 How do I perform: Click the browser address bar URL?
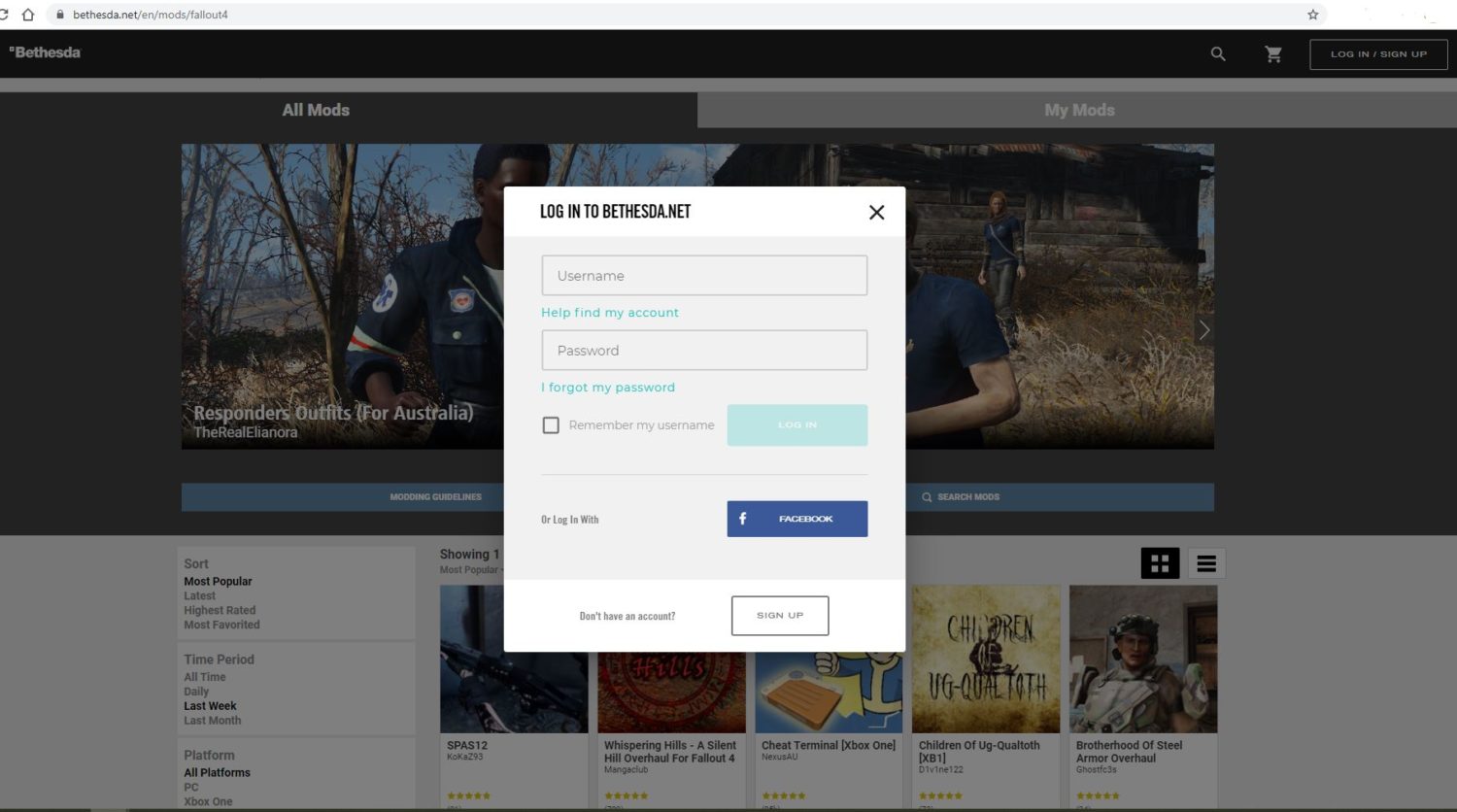click(x=151, y=15)
